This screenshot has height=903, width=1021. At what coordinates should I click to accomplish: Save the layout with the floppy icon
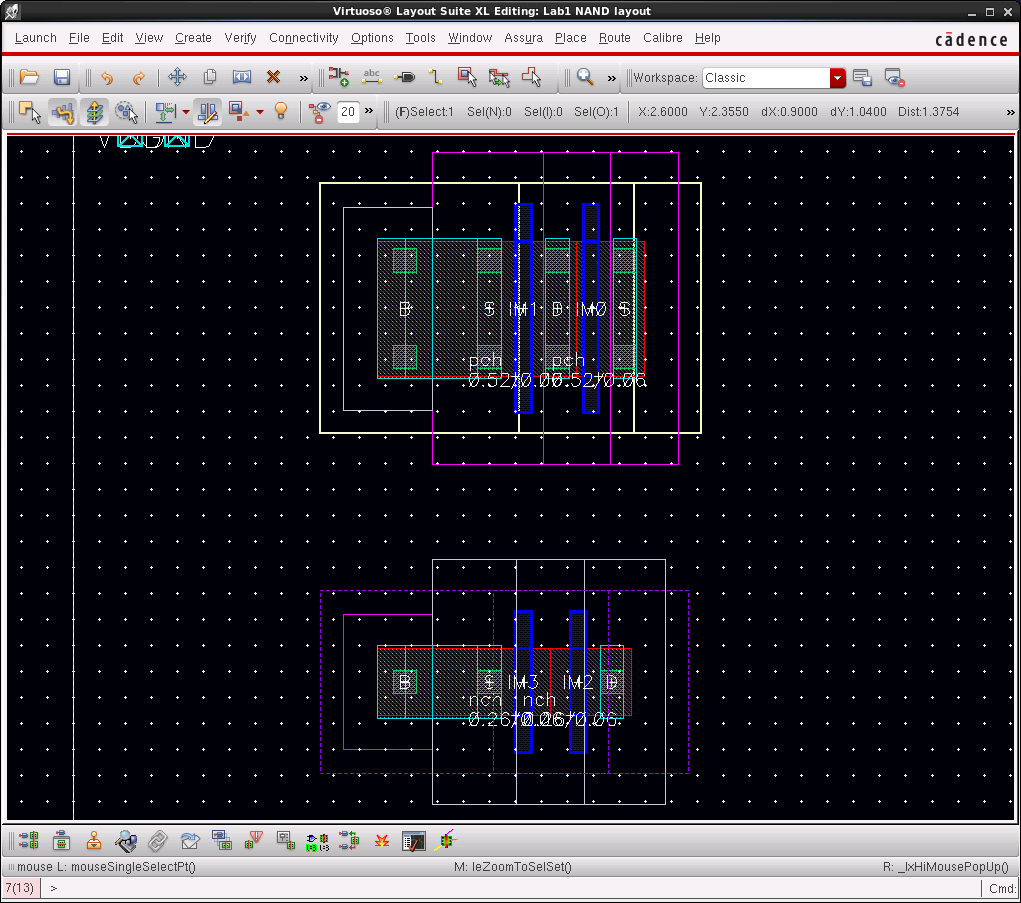pyautogui.click(x=62, y=77)
